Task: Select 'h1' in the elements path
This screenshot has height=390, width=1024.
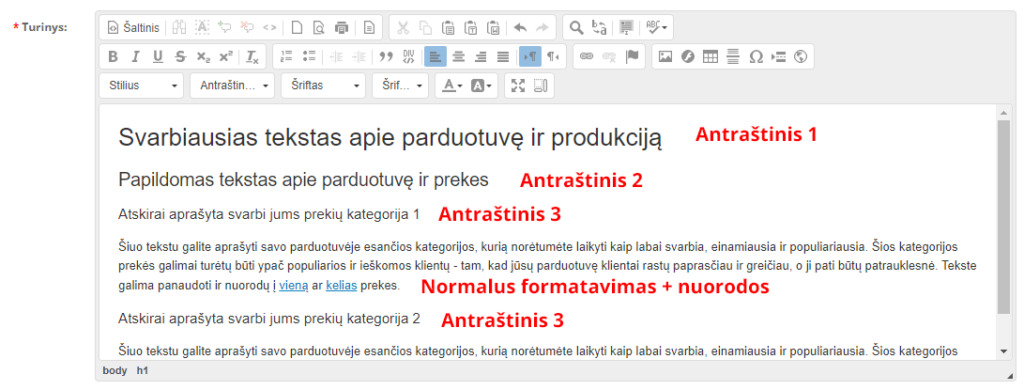Action: point(142,370)
